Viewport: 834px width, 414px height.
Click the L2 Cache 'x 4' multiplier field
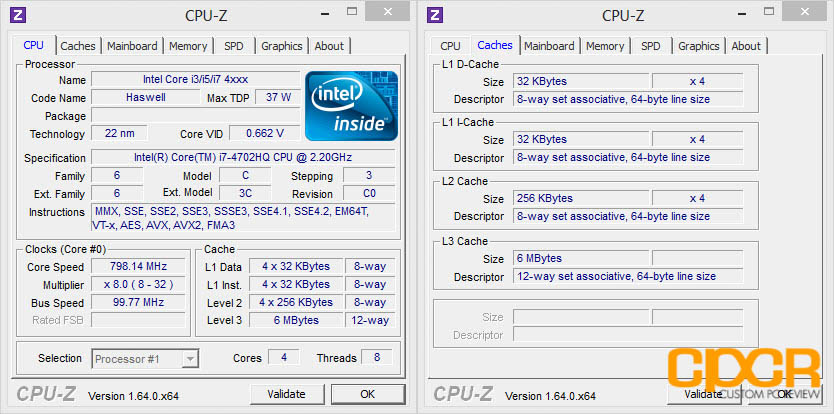tap(697, 198)
